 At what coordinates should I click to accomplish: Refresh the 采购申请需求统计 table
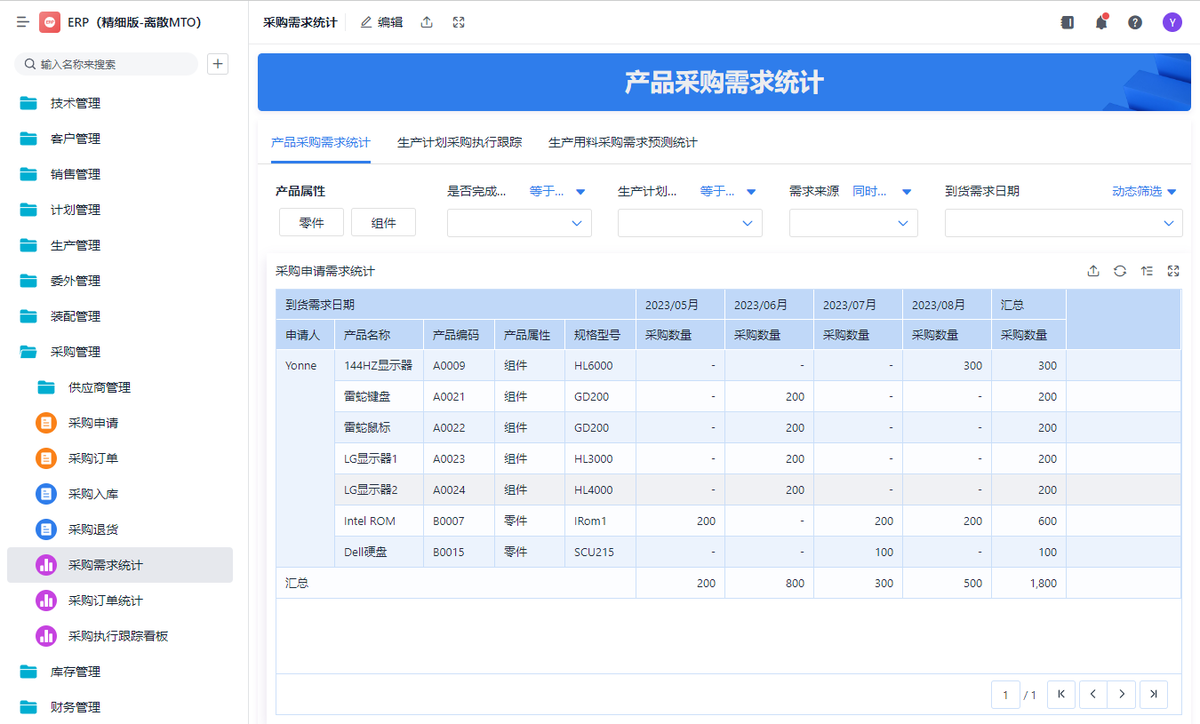pyautogui.click(x=1120, y=271)
